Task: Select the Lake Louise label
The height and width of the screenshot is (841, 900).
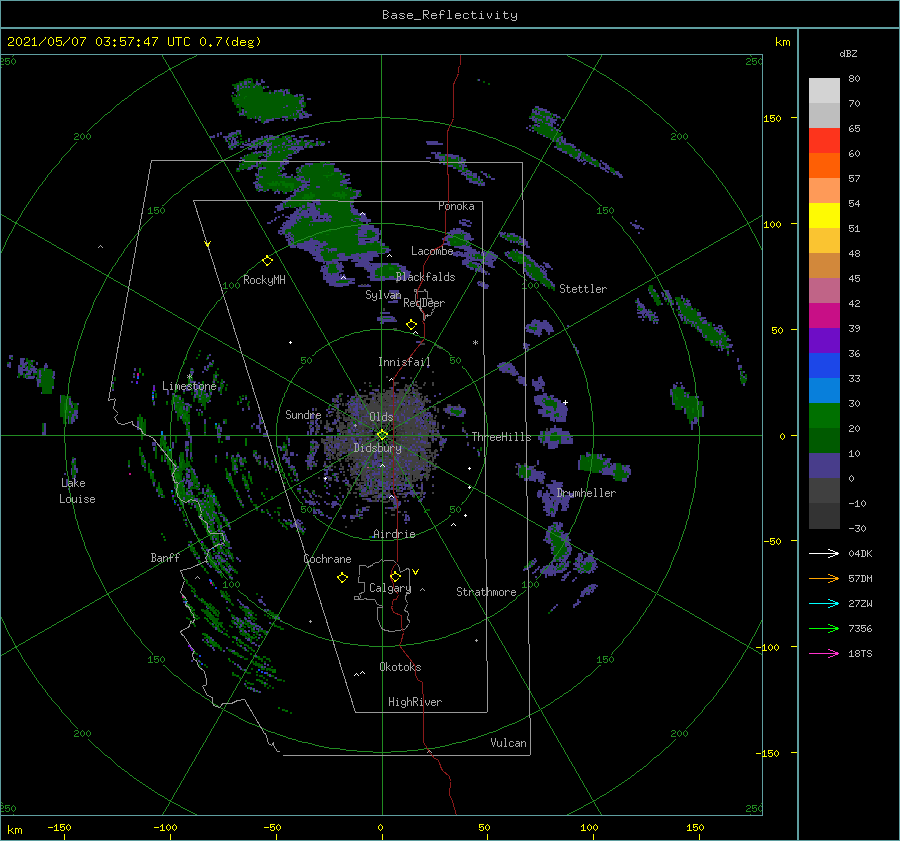Action: (77, 491)
